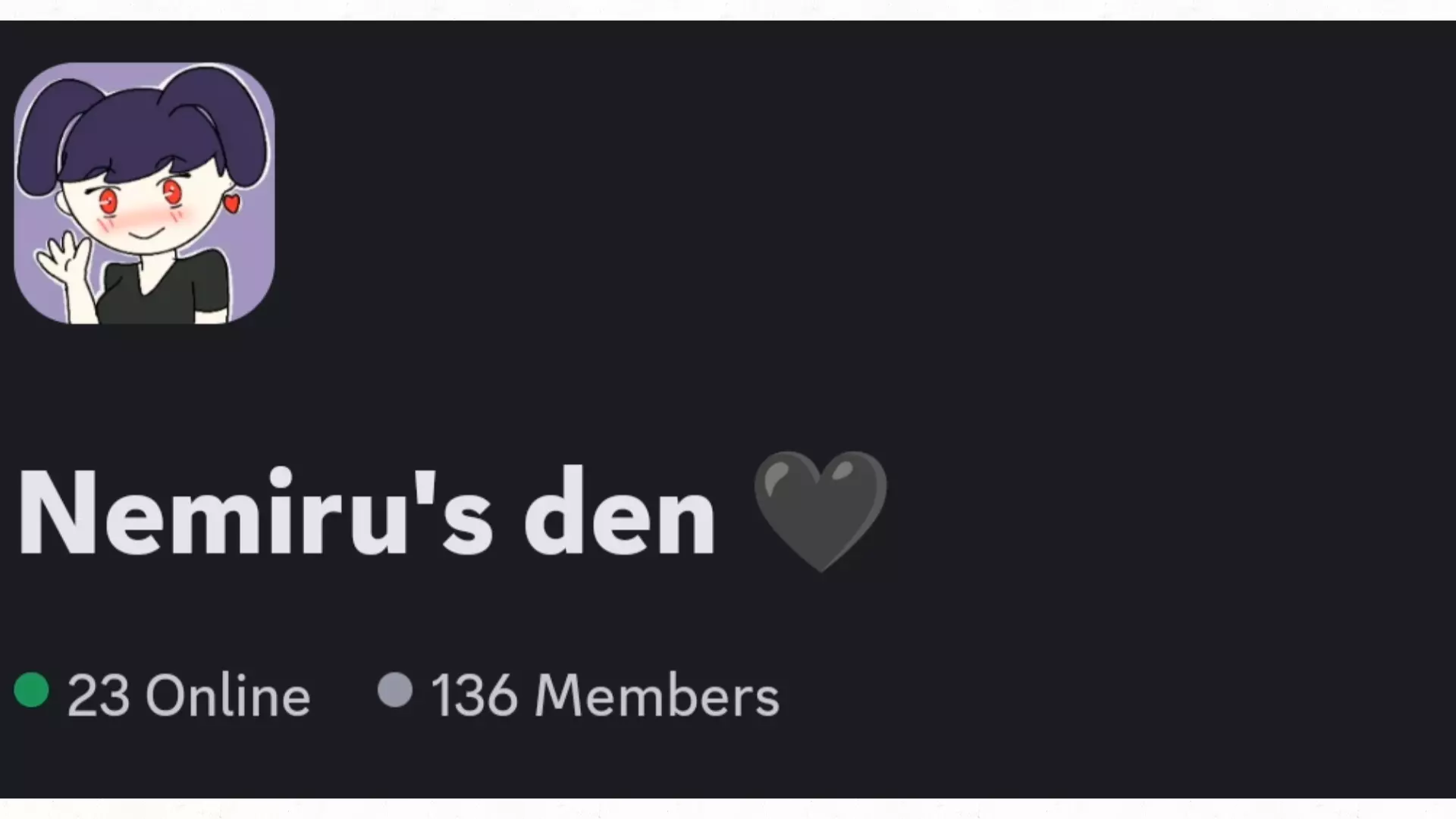Open the "136 Members" count label
1456x819 pixels.
(x=605, y=695)
